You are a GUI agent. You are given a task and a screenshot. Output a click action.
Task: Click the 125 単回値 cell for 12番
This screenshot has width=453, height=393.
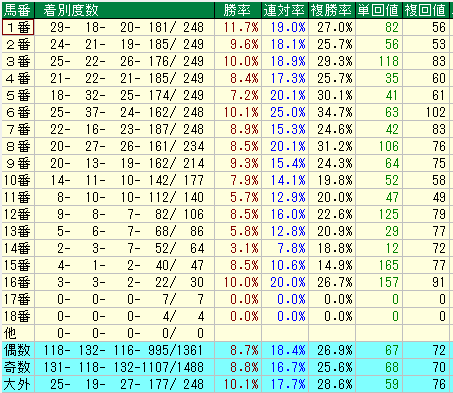379,214
